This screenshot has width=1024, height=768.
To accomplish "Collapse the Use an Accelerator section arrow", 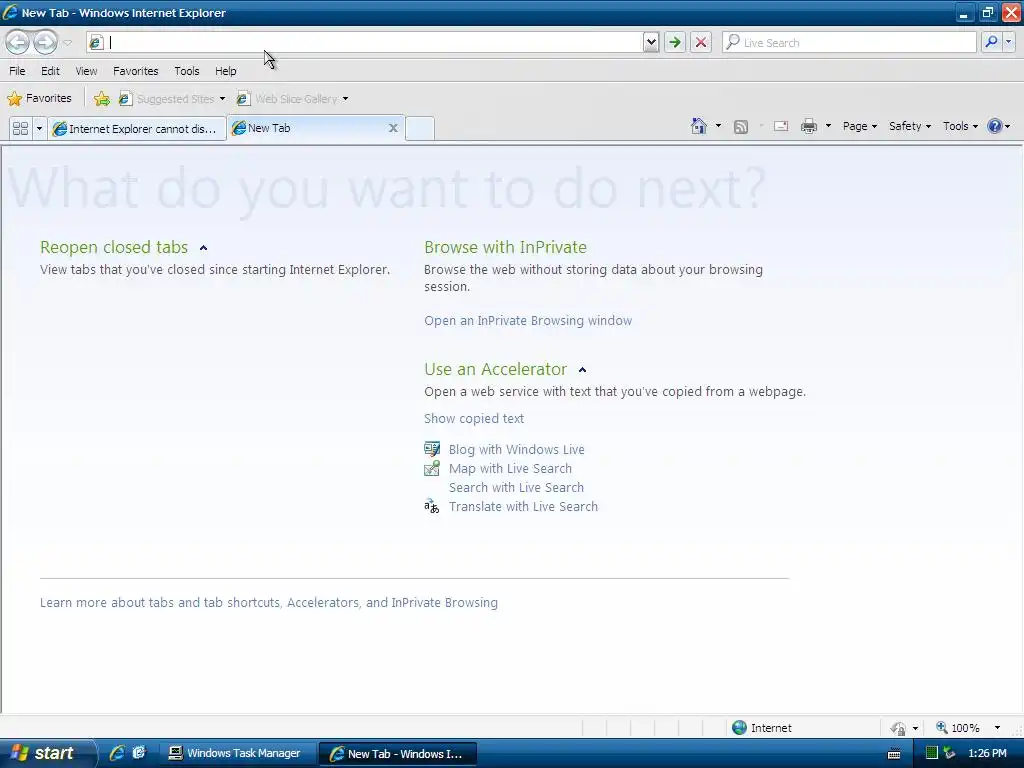I will [582, 370].
